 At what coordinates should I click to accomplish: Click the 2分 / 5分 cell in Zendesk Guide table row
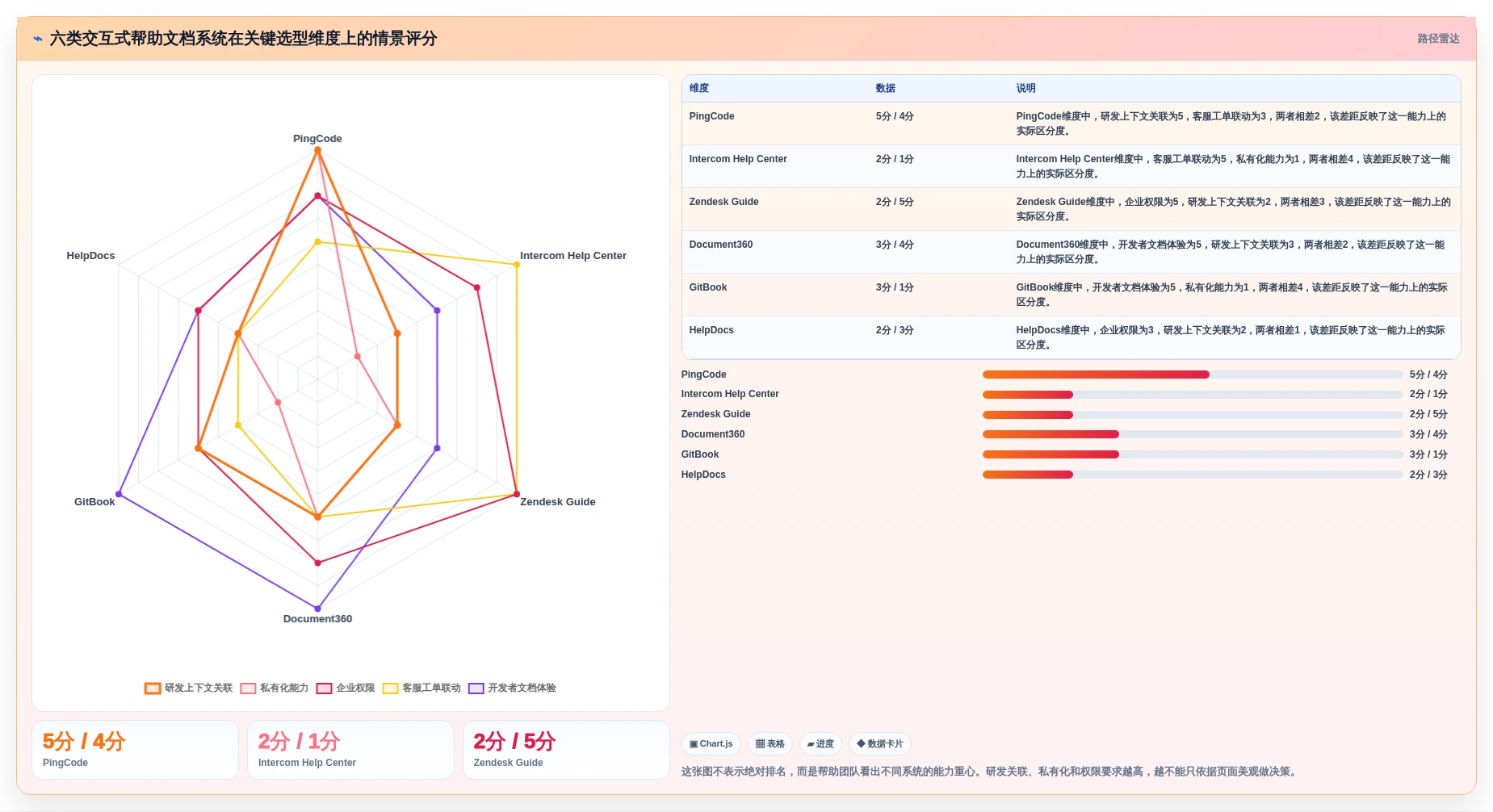895,202
